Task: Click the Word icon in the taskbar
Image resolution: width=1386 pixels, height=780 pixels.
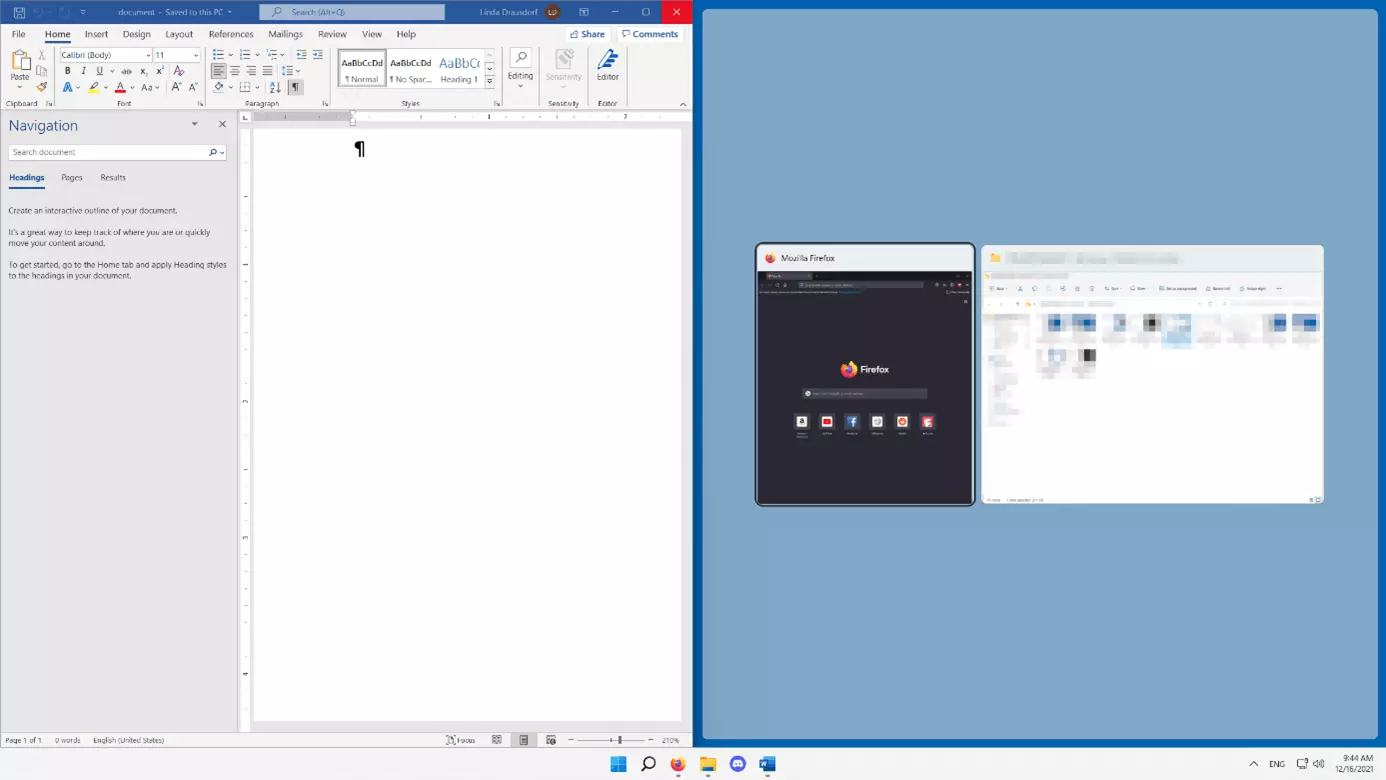Action: point(767,764)
